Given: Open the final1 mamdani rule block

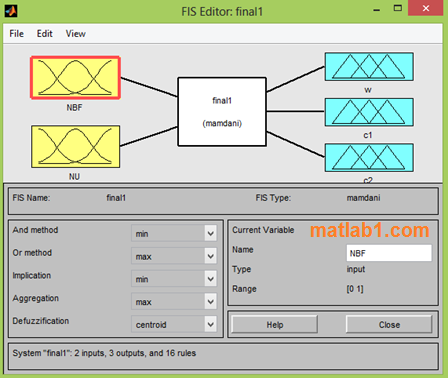Looking at the screenshot, I should coord(222,112).
